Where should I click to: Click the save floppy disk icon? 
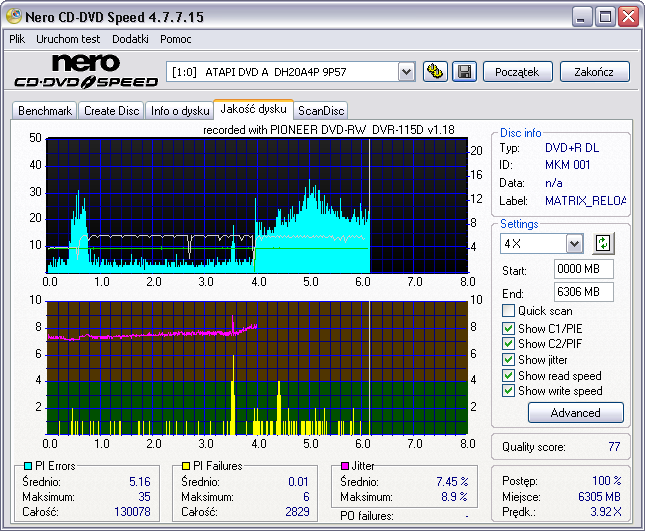point(464,72)
